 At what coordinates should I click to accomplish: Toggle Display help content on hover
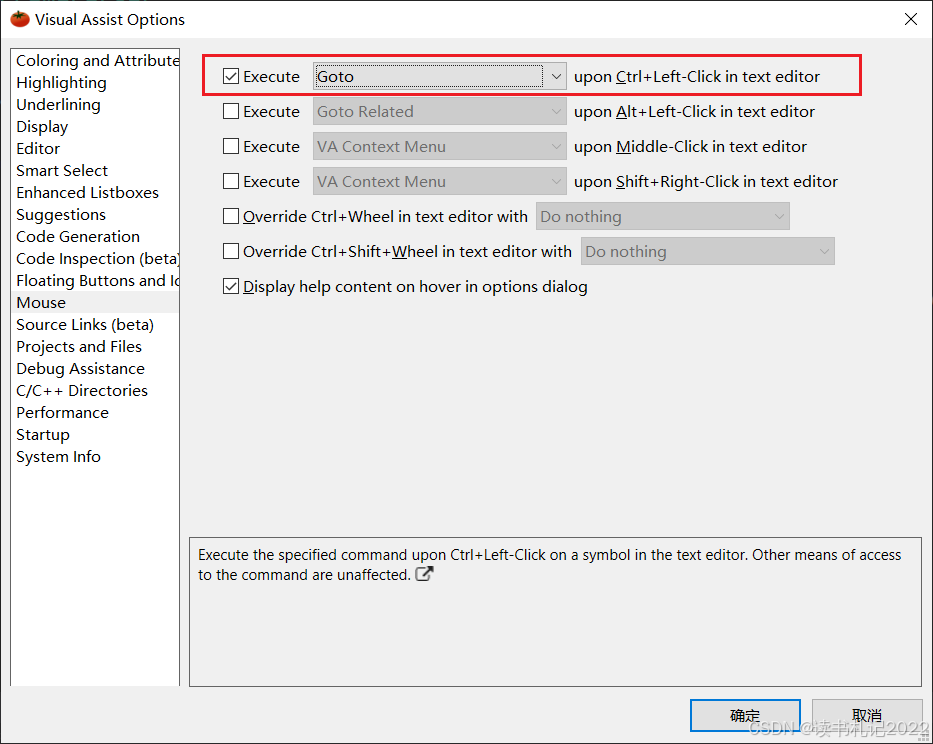click(231, 286)
